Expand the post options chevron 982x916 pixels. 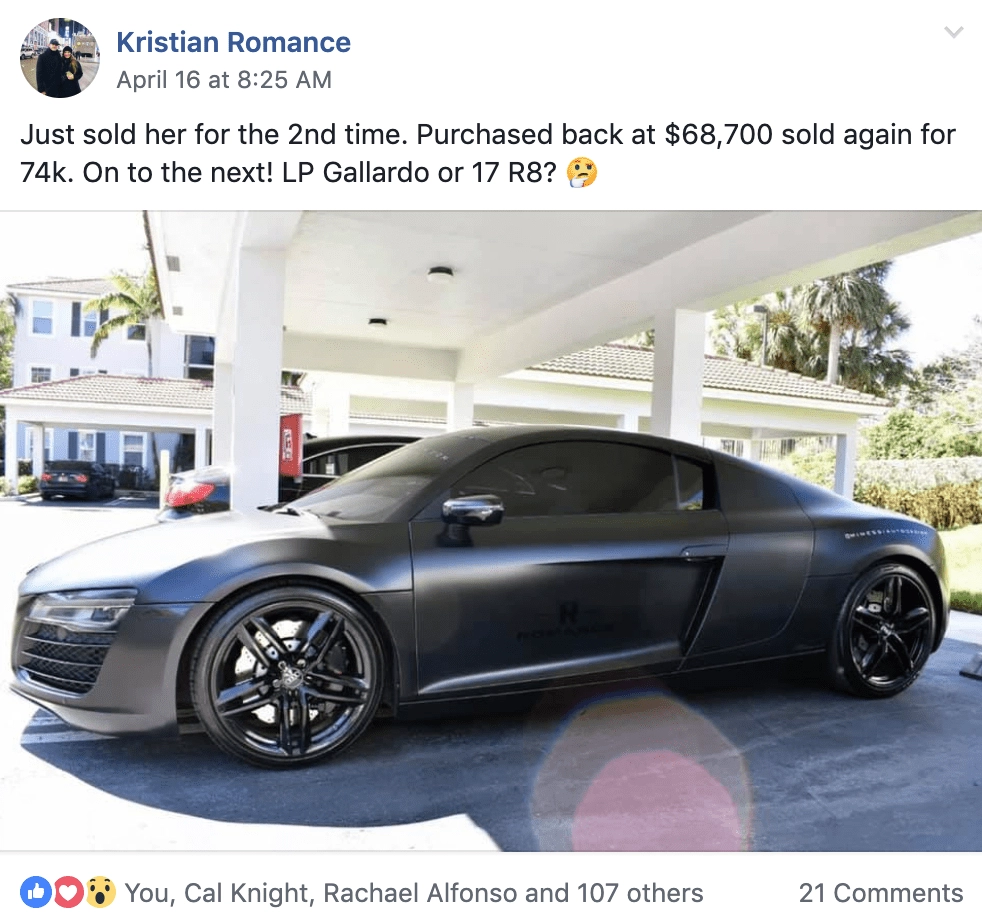(953, 32)
